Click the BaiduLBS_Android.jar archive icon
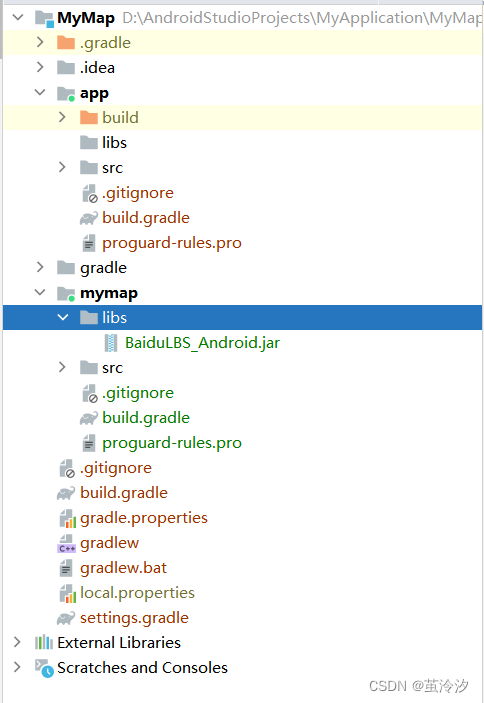 (x=111, y=343)
